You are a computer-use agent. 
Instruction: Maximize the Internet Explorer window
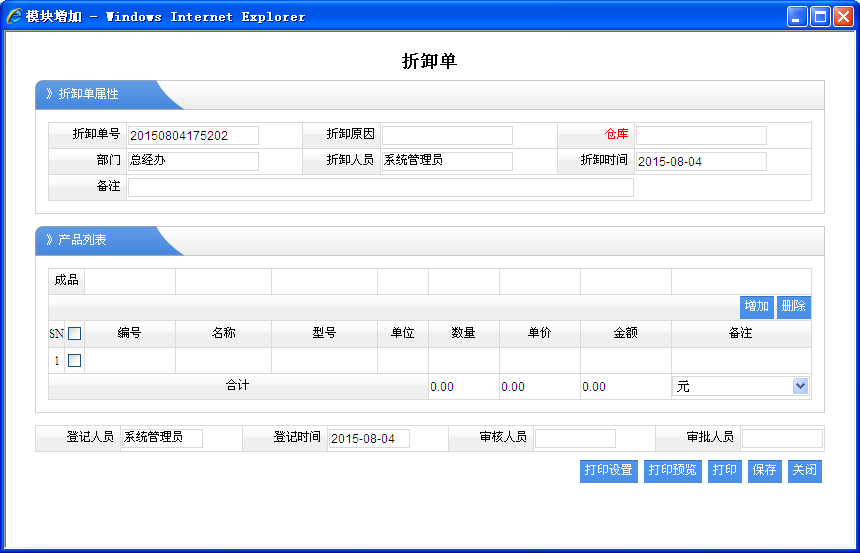tap(820, 16)
